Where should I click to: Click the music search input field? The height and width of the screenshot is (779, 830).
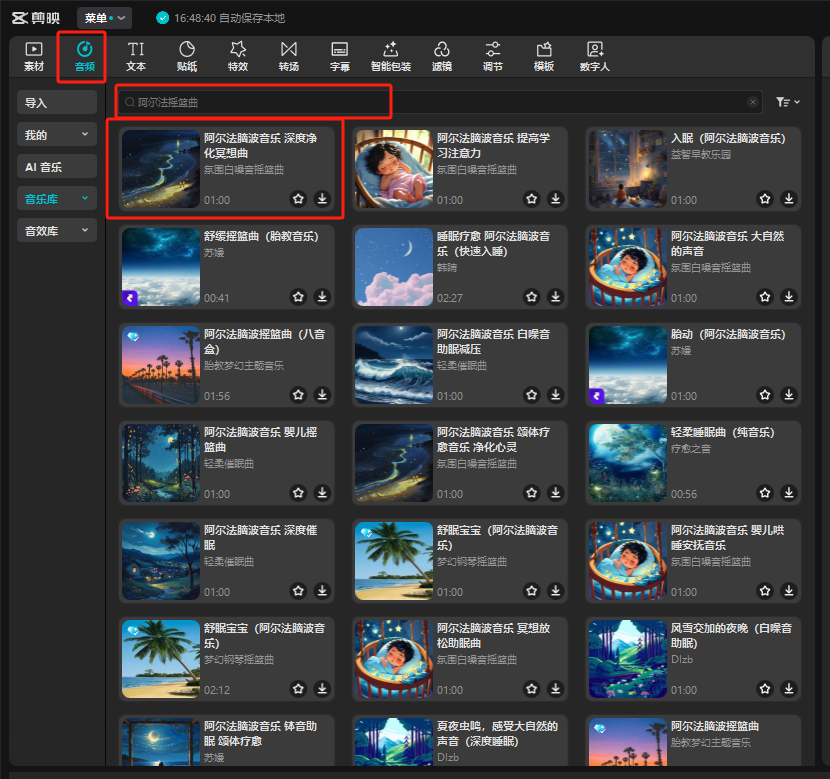click(440, 102)
